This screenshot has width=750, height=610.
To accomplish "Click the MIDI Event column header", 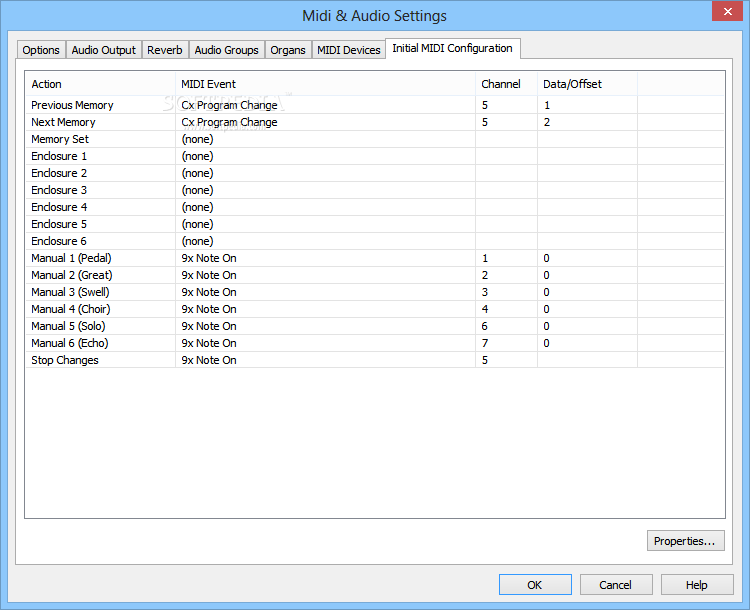I will 326,84.
